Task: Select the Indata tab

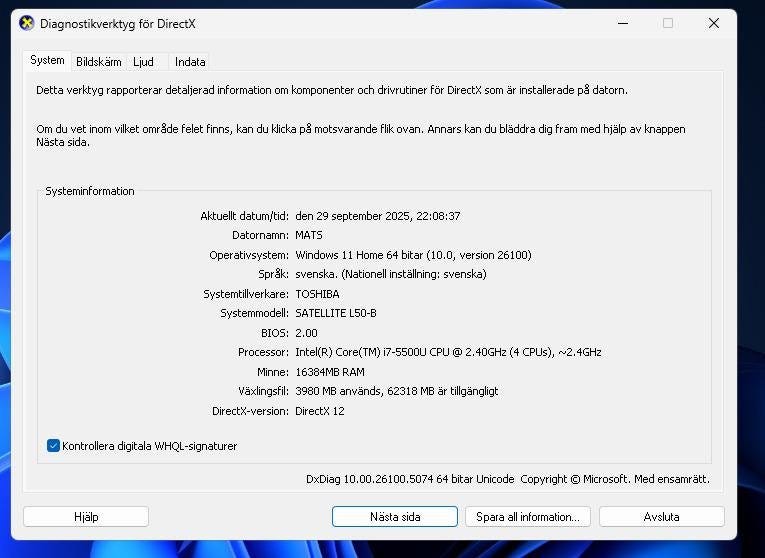Action: tap(190, 62)
